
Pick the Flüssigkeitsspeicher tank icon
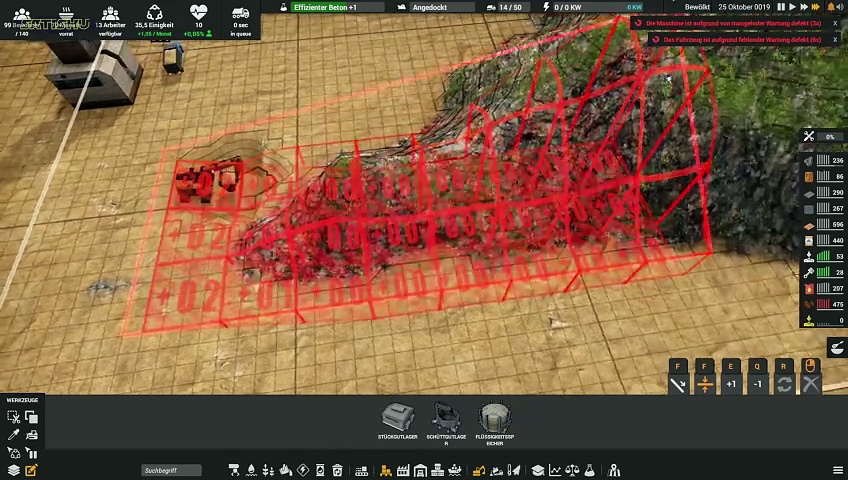[494, 418]
